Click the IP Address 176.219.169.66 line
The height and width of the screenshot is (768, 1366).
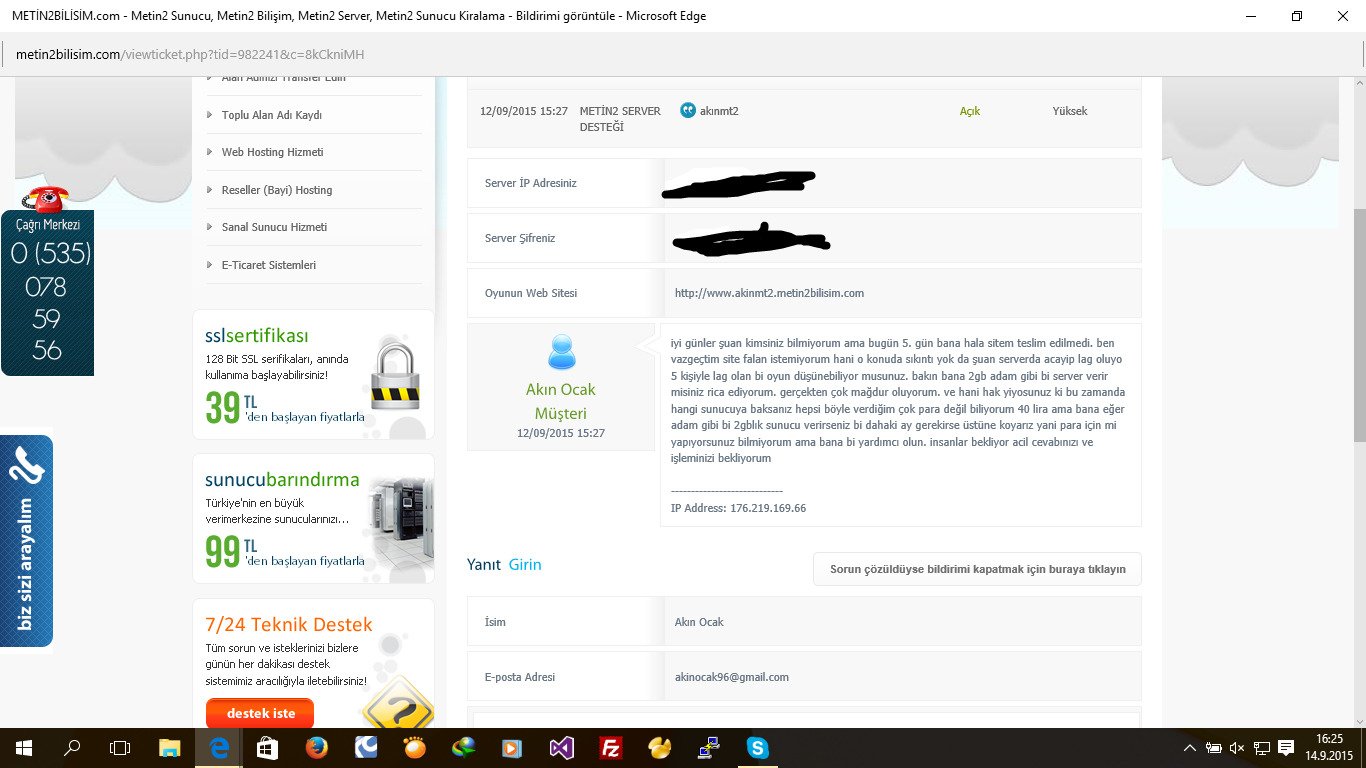coord(738,508)
